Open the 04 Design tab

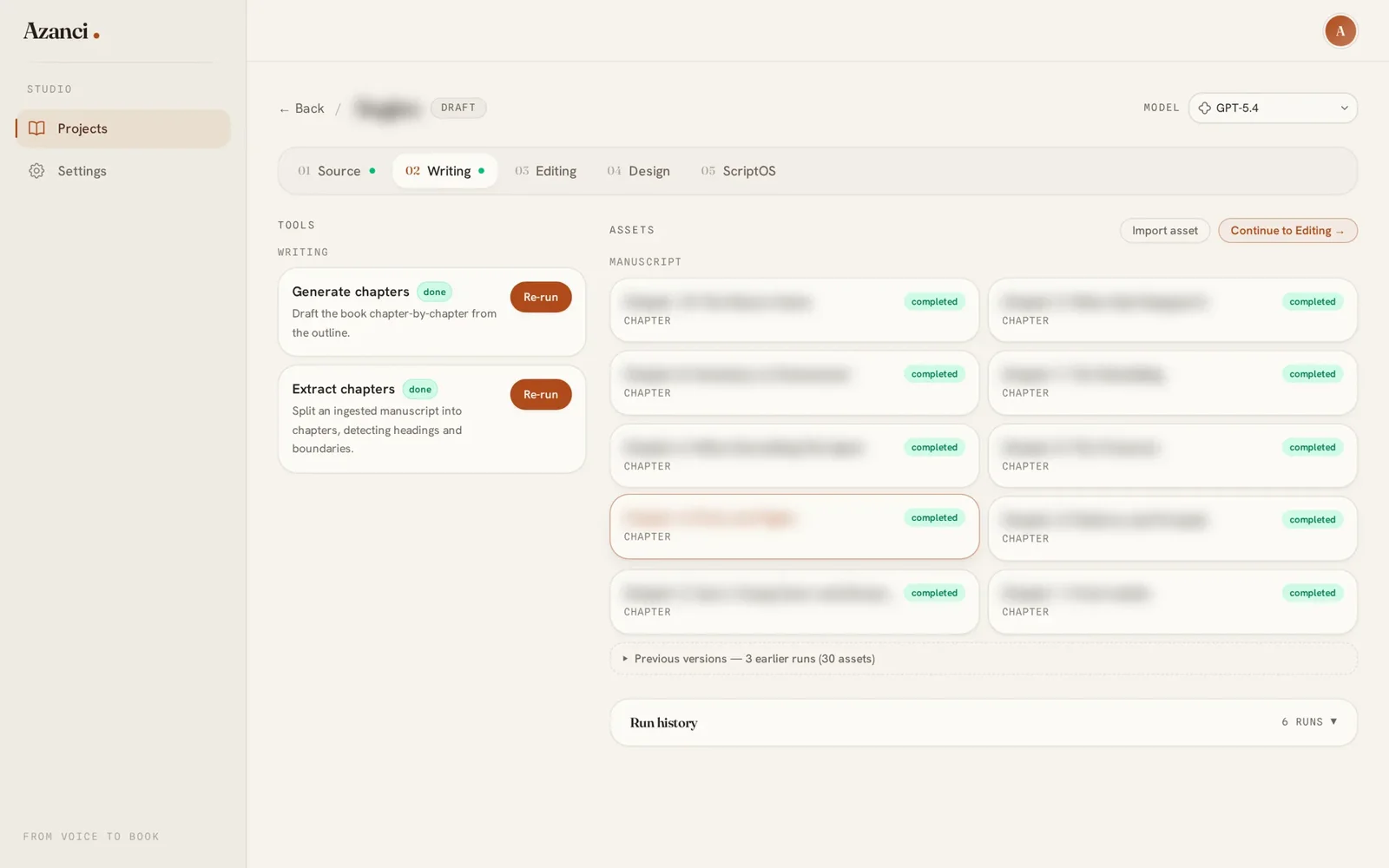638,171
